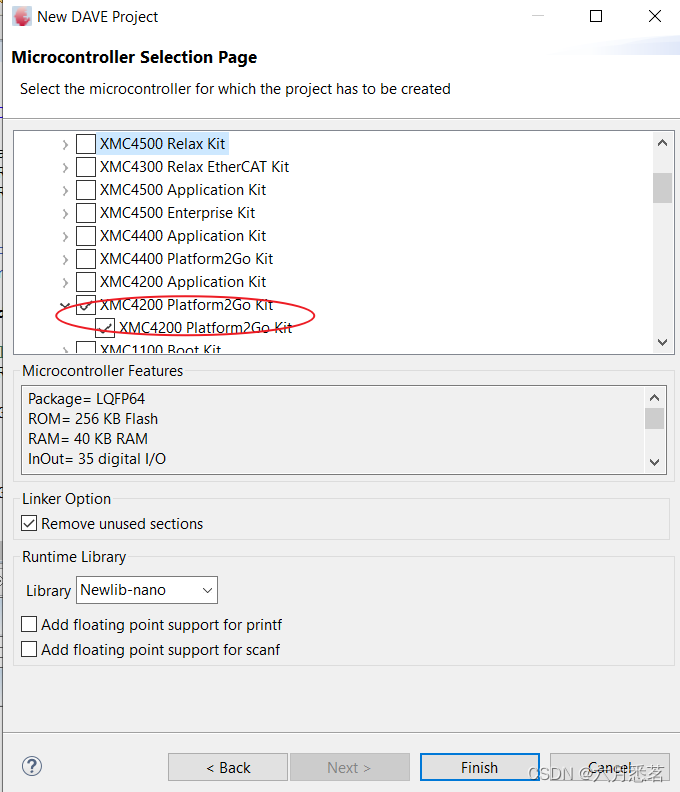Click the Finish button

point(479,767)
